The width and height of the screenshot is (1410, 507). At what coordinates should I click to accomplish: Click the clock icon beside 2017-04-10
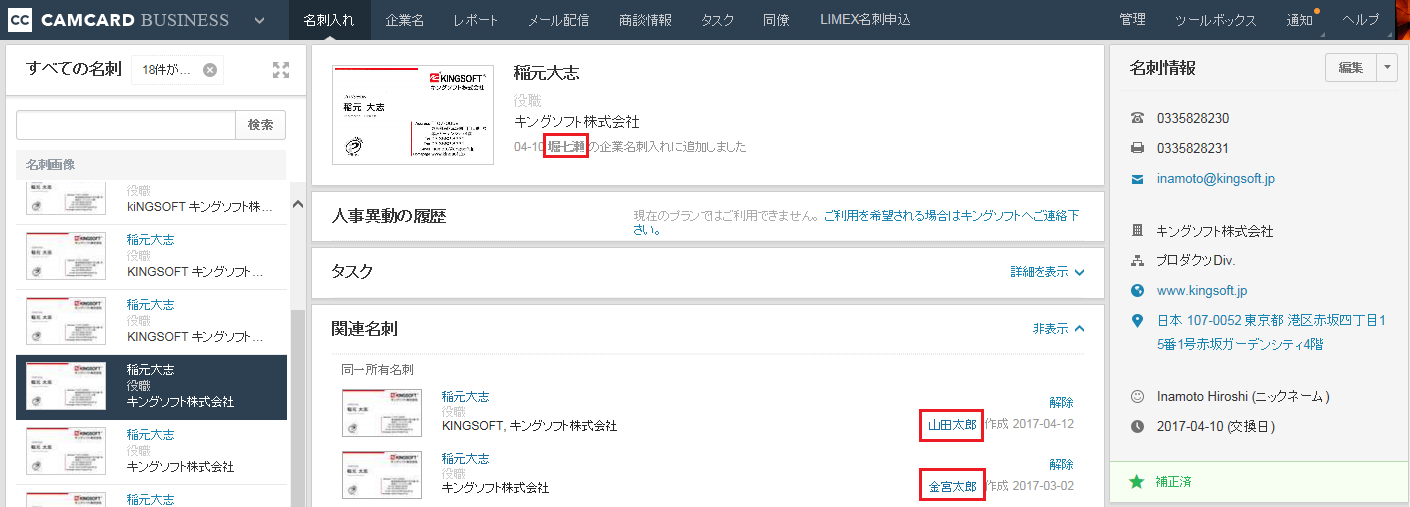click(1136, 426)
